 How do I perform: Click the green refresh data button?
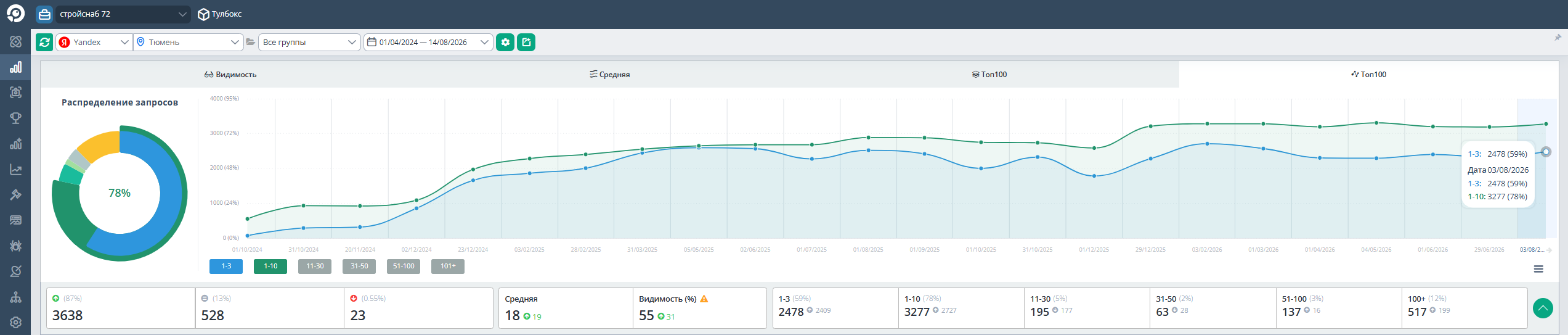tap(44, 42)
